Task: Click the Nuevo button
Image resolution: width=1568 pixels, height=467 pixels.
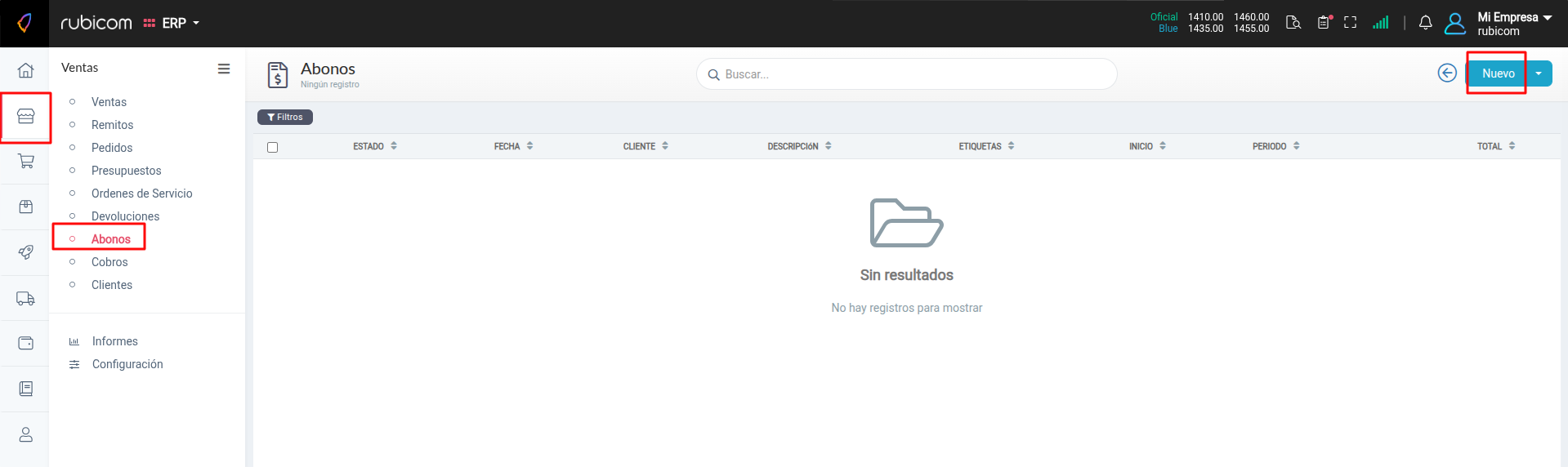Action: [x=1498, y=73]
